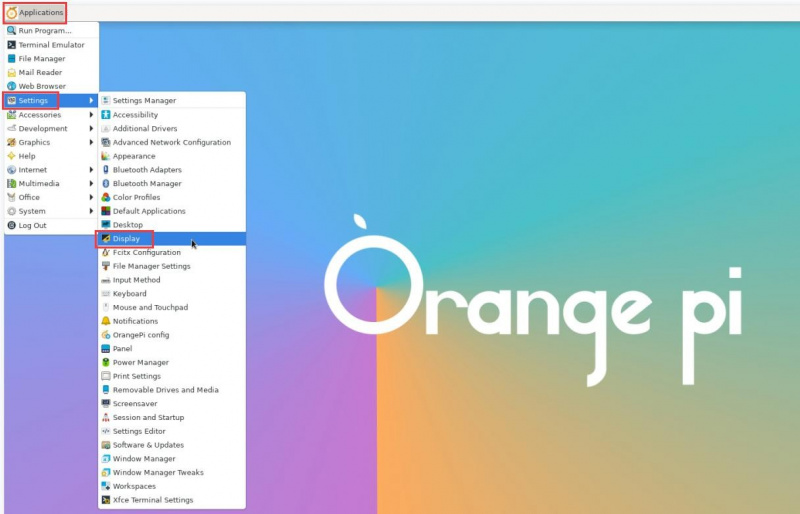
Task: Click Advanced Network Configuration icon
Action: (x=106, y=142)
